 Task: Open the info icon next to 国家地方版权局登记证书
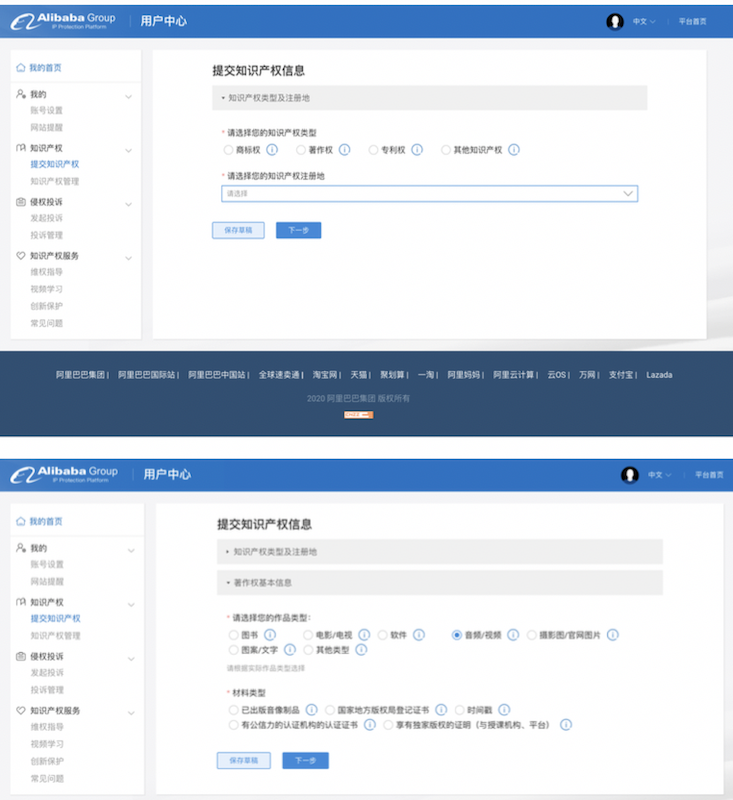(x=442, y=710)
